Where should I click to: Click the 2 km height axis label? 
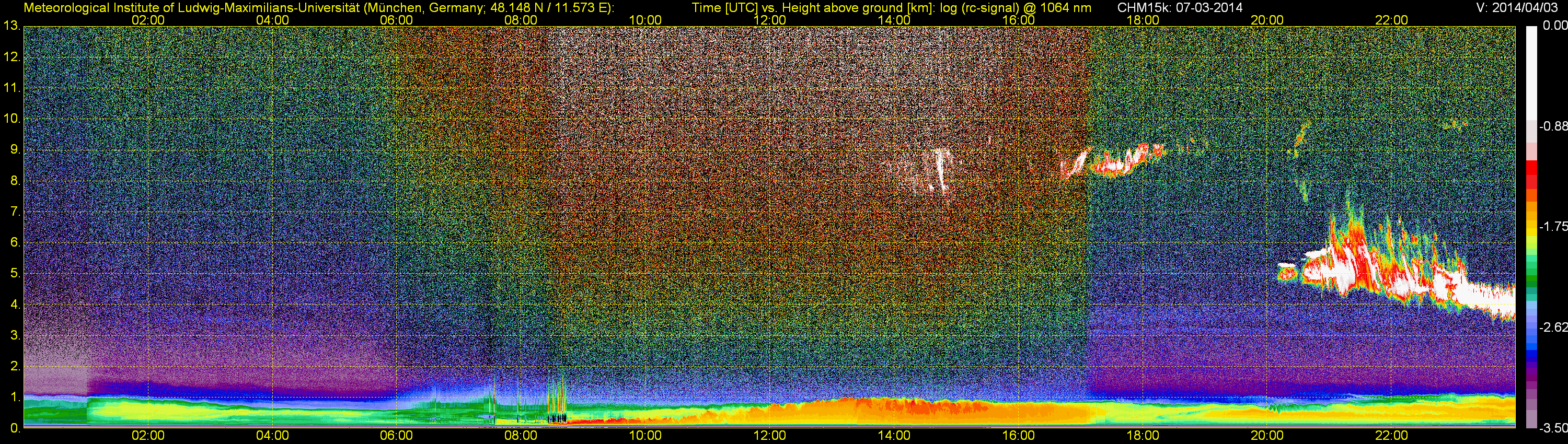(x=15, y=366)
